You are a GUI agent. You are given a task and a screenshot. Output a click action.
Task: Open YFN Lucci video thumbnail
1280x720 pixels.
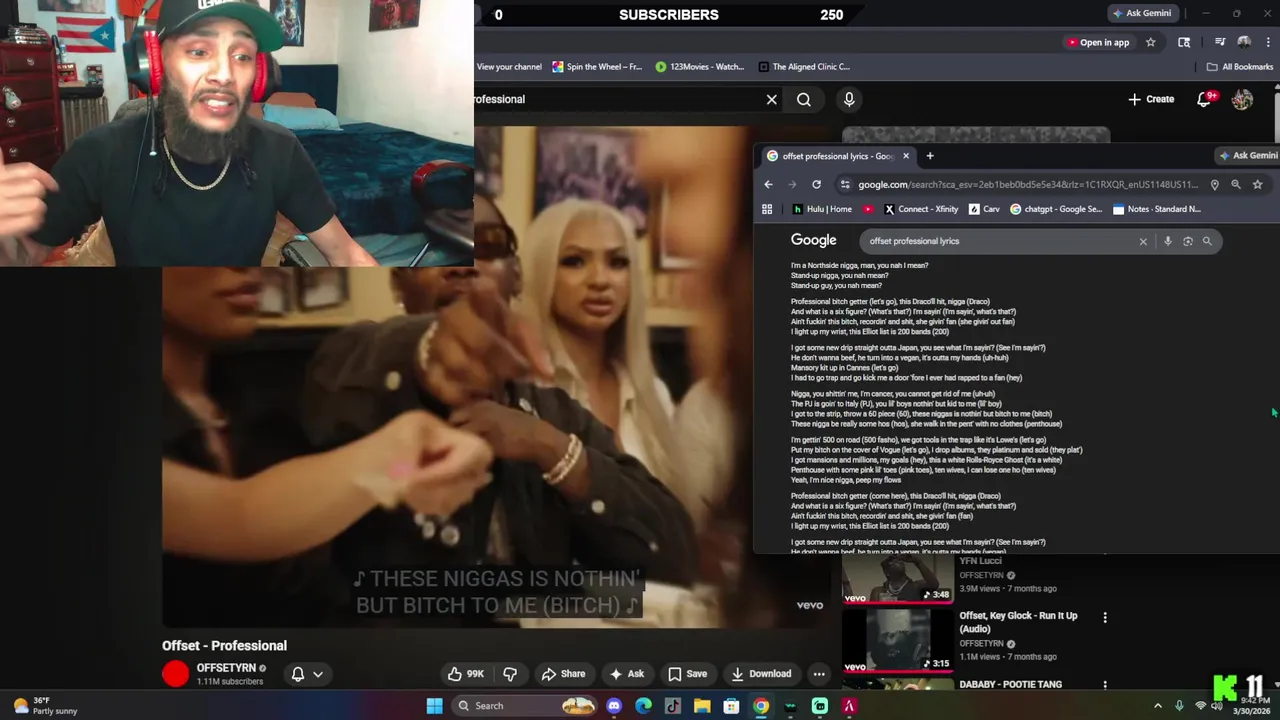click(x=898, y=578)
